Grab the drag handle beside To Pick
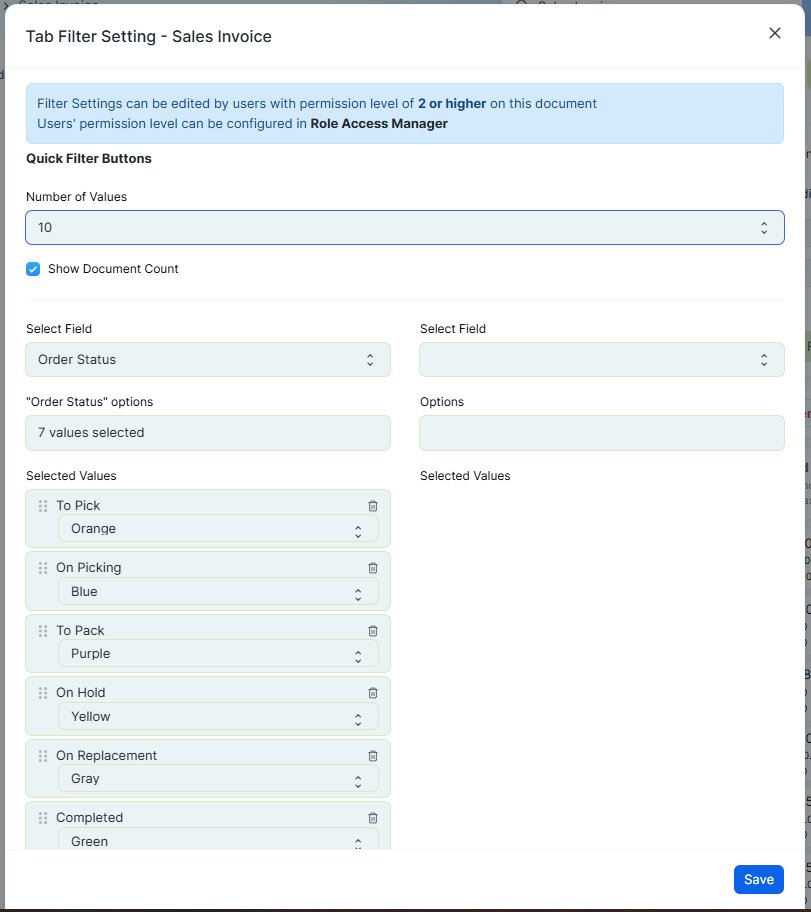811x912 pixels. [43, 506]
